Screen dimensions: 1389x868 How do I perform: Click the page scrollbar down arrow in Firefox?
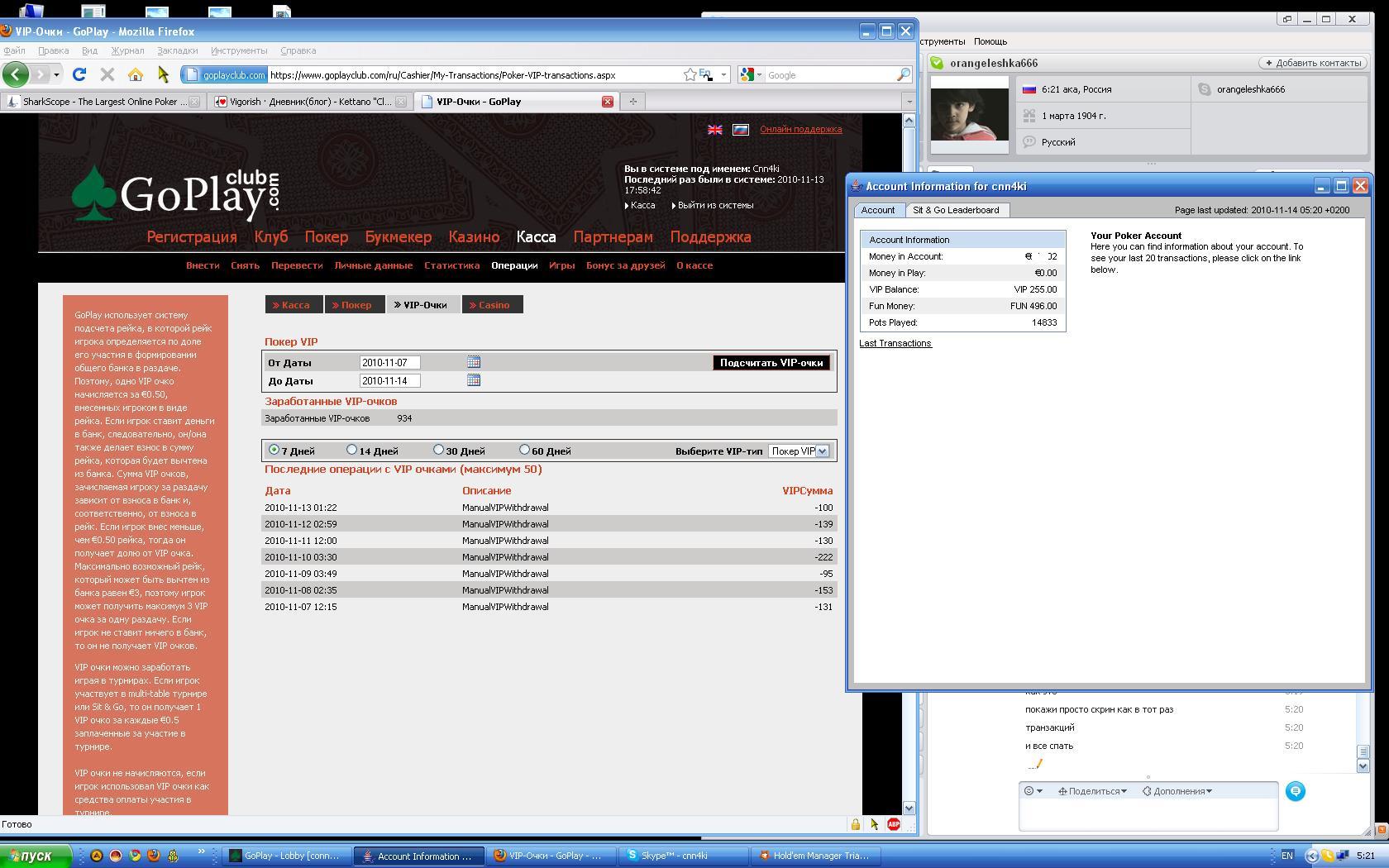(909, 808)
